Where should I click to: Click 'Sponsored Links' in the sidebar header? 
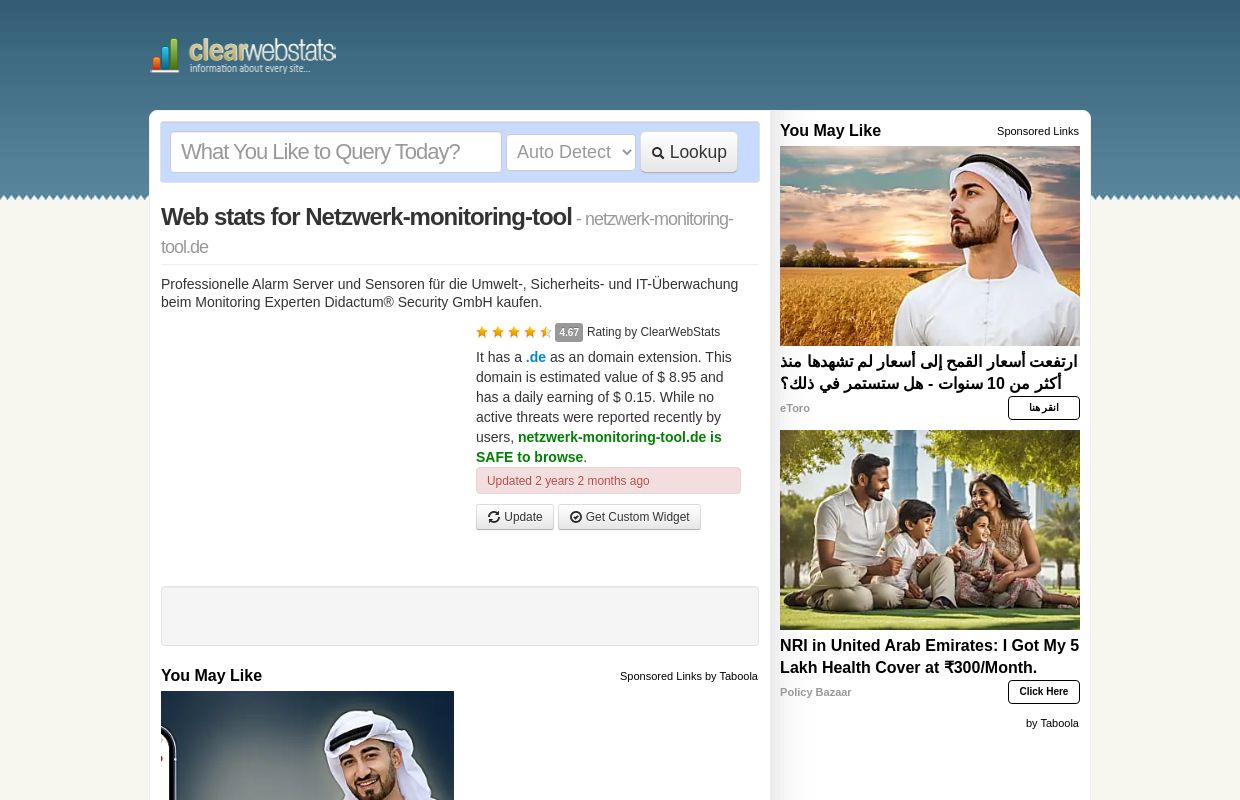(1038, 131)
